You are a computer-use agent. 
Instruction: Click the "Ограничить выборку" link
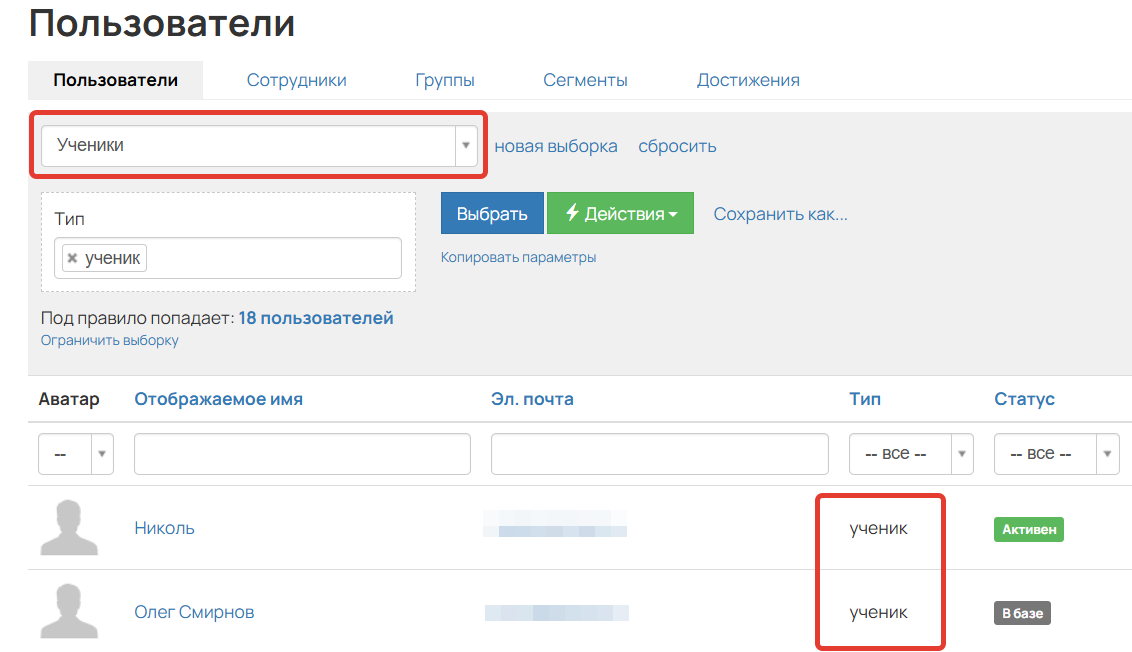(110, 339)
